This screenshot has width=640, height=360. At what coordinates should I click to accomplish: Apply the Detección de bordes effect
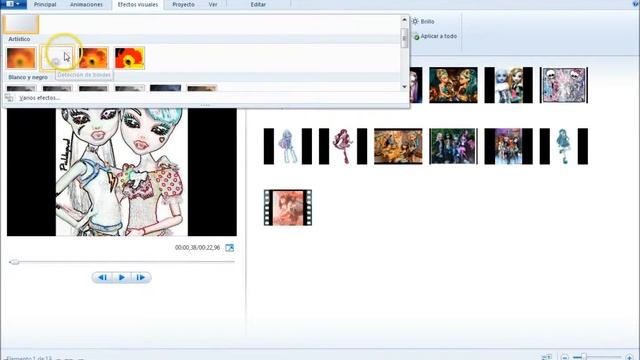tap(57, 58)
